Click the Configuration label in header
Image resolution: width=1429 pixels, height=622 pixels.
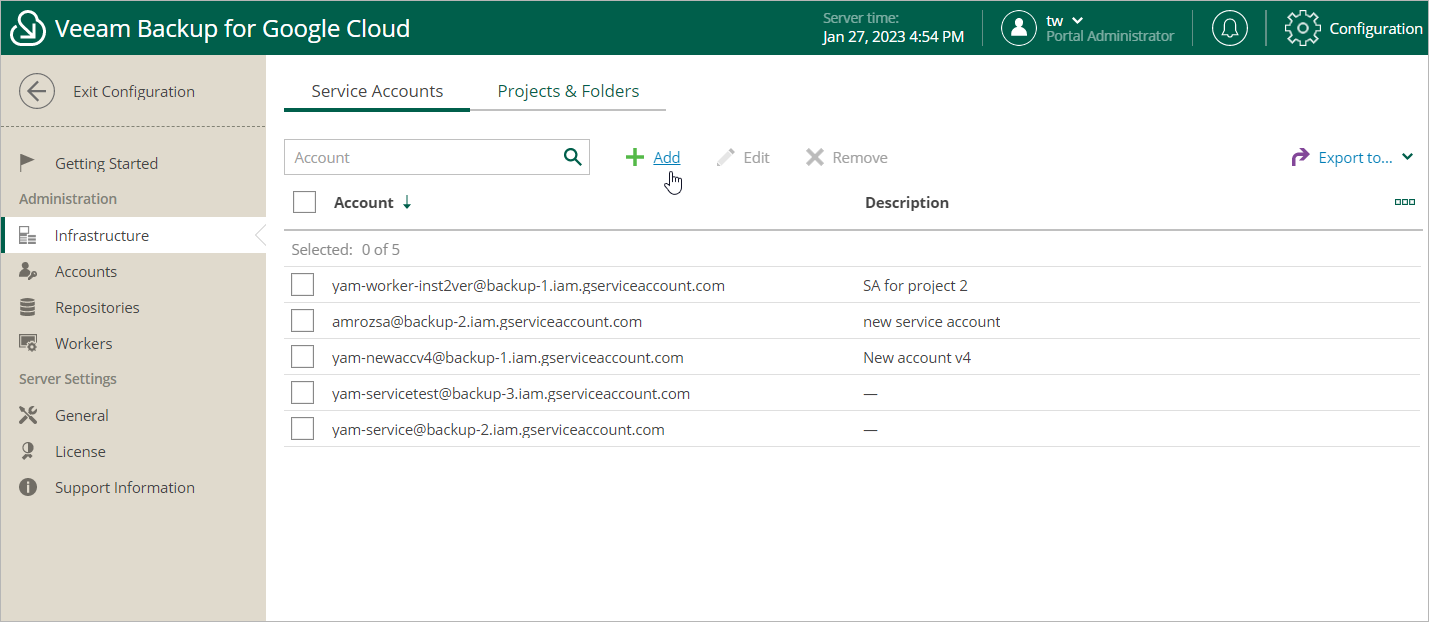pos(1376,28)
